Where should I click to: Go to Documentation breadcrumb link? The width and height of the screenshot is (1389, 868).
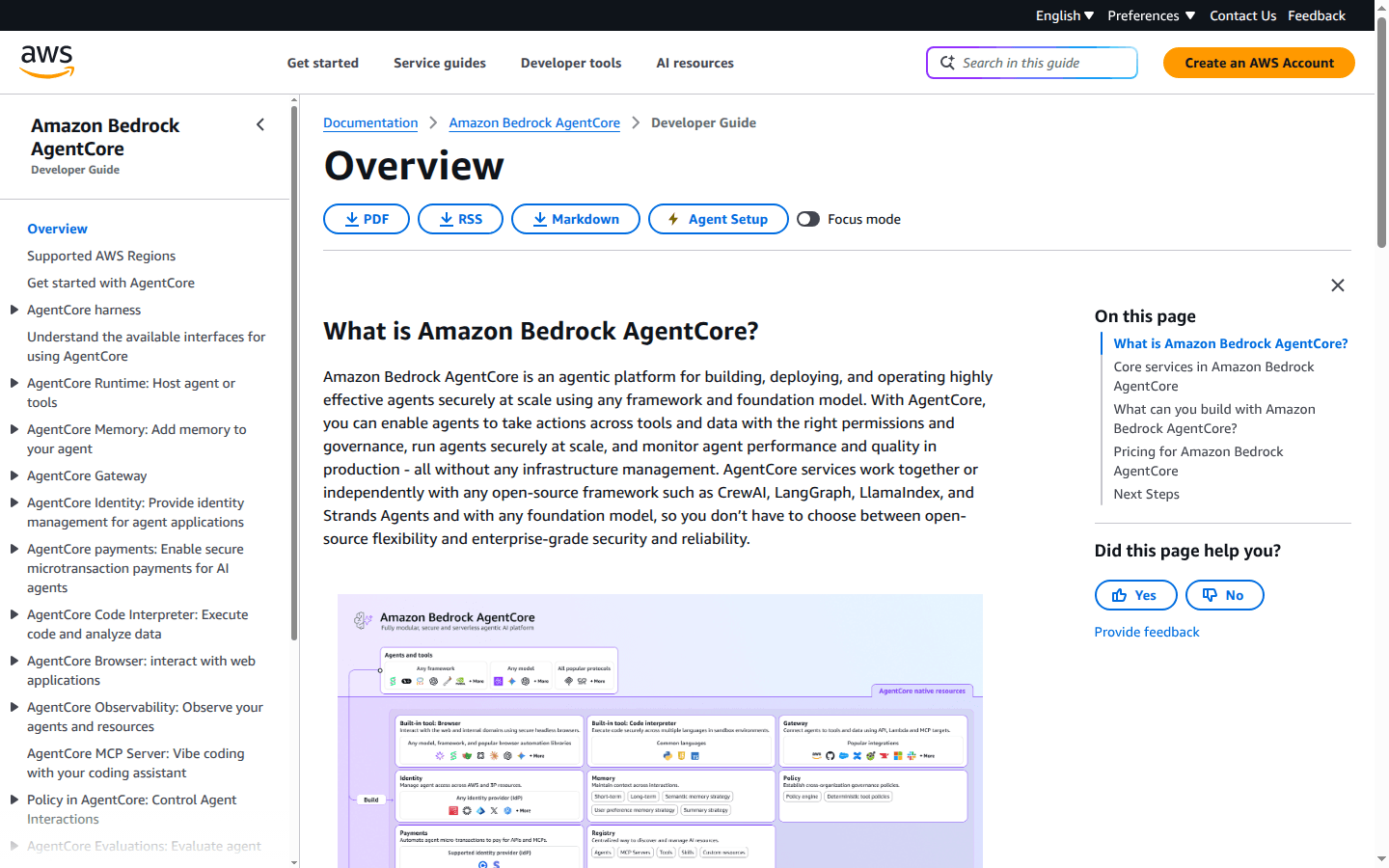[x=370, y=122]
